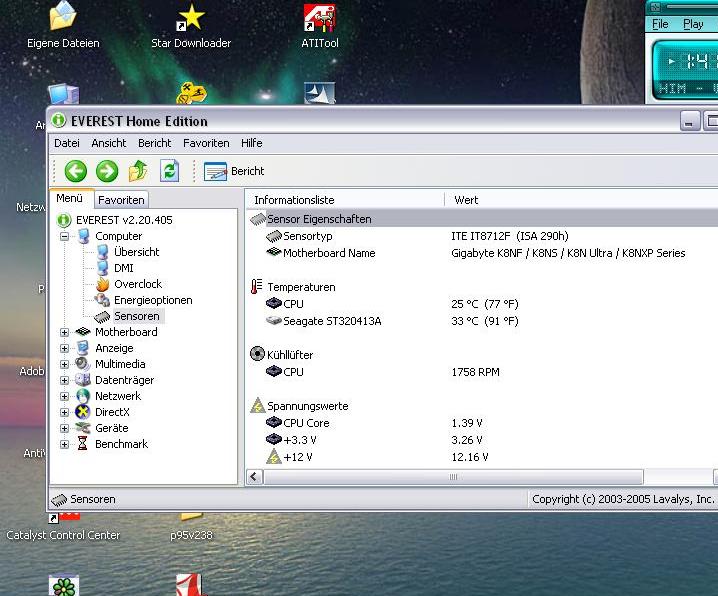
Task: Click the folder up-level toolbar icon
Action: coord(138,171)
